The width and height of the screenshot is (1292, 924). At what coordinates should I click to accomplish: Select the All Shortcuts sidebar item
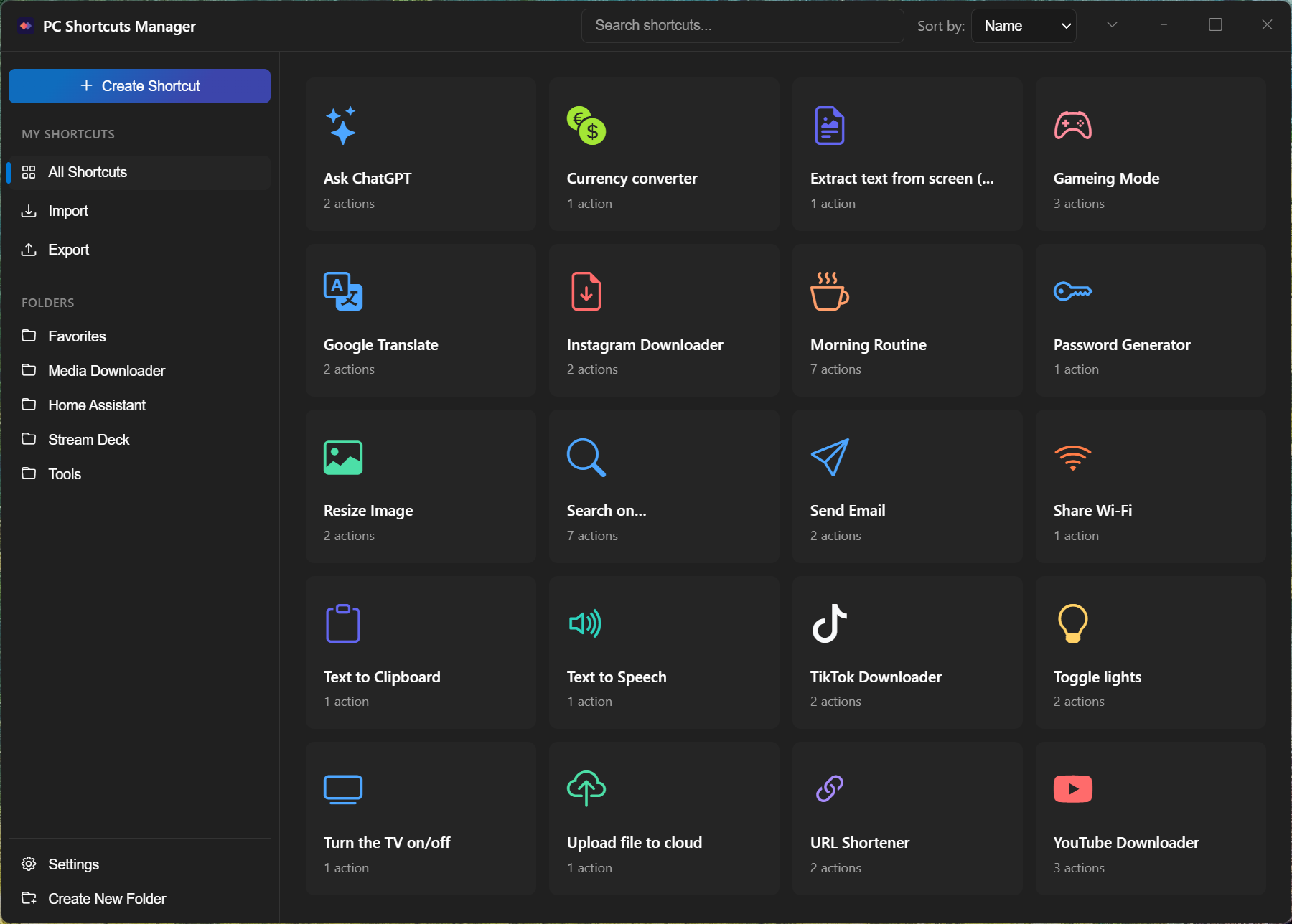(x=88, y=172)
